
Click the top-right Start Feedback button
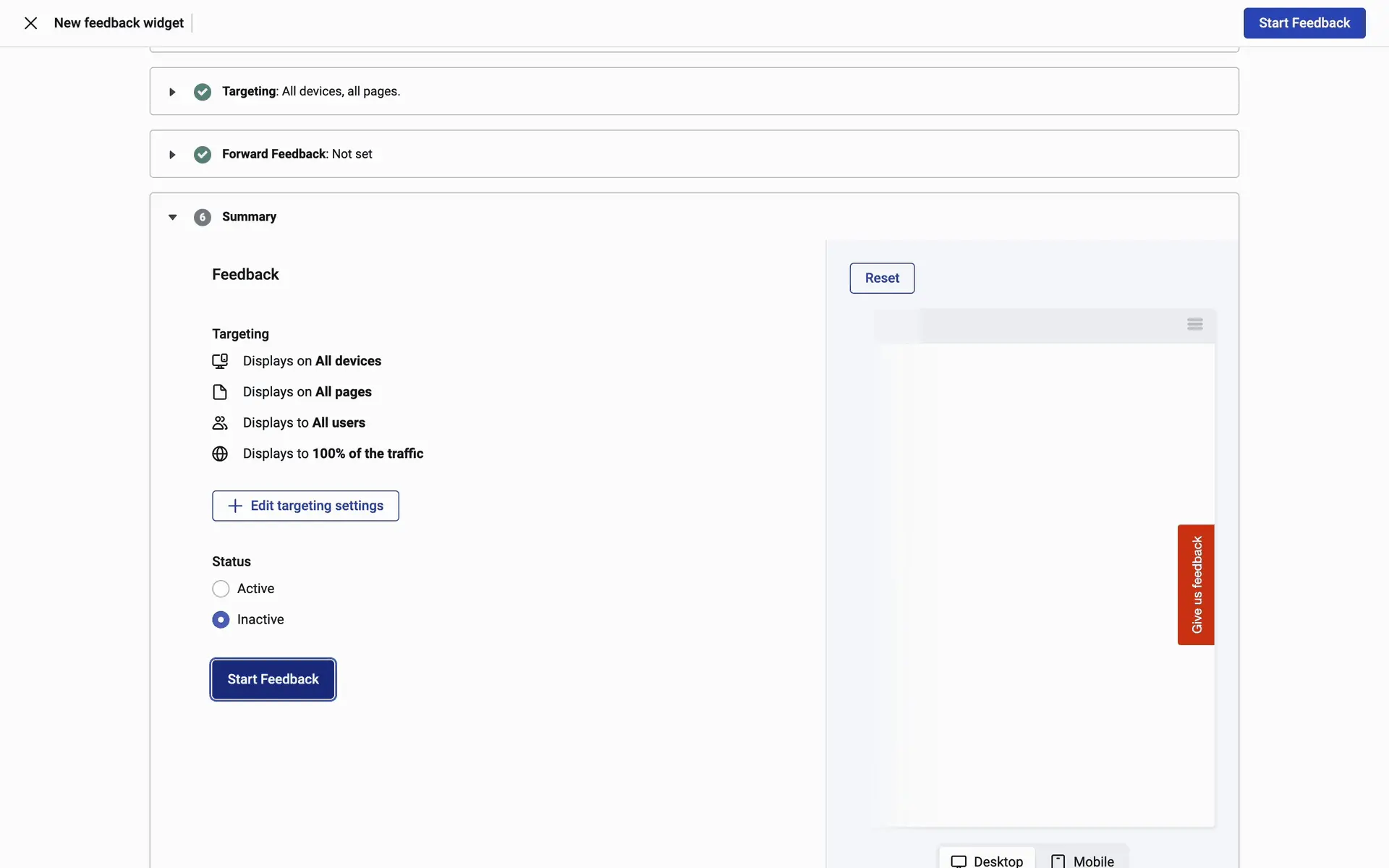pyautogui.click(x=1304, y=23)
